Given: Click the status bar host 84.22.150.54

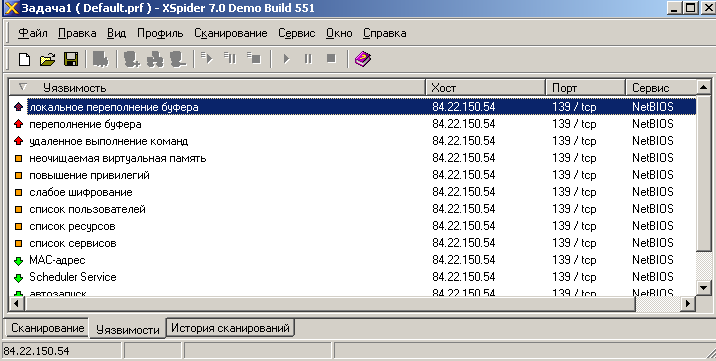Looking at the screenshot, I should pyautogui.click(x=36, y=351).
